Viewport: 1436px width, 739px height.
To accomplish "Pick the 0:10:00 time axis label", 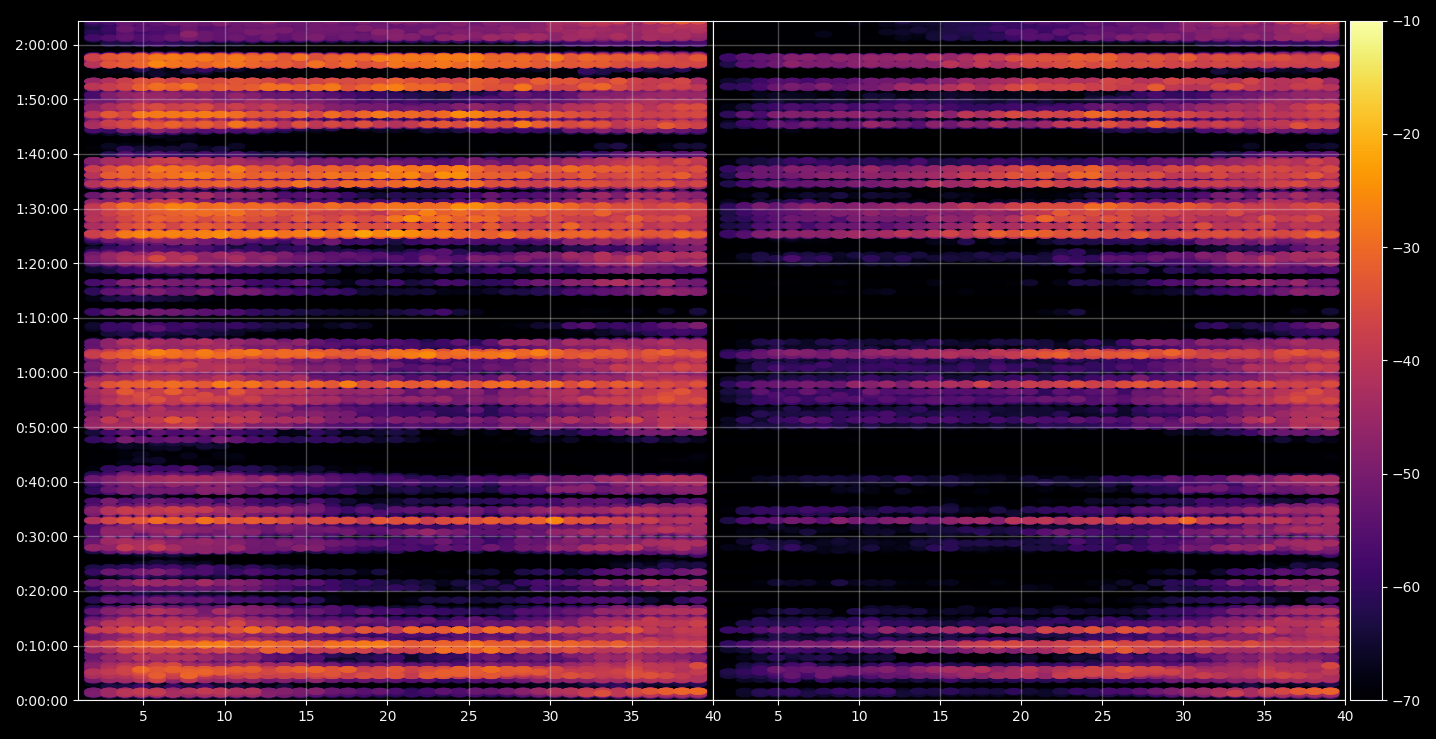I will pos(42,646).
